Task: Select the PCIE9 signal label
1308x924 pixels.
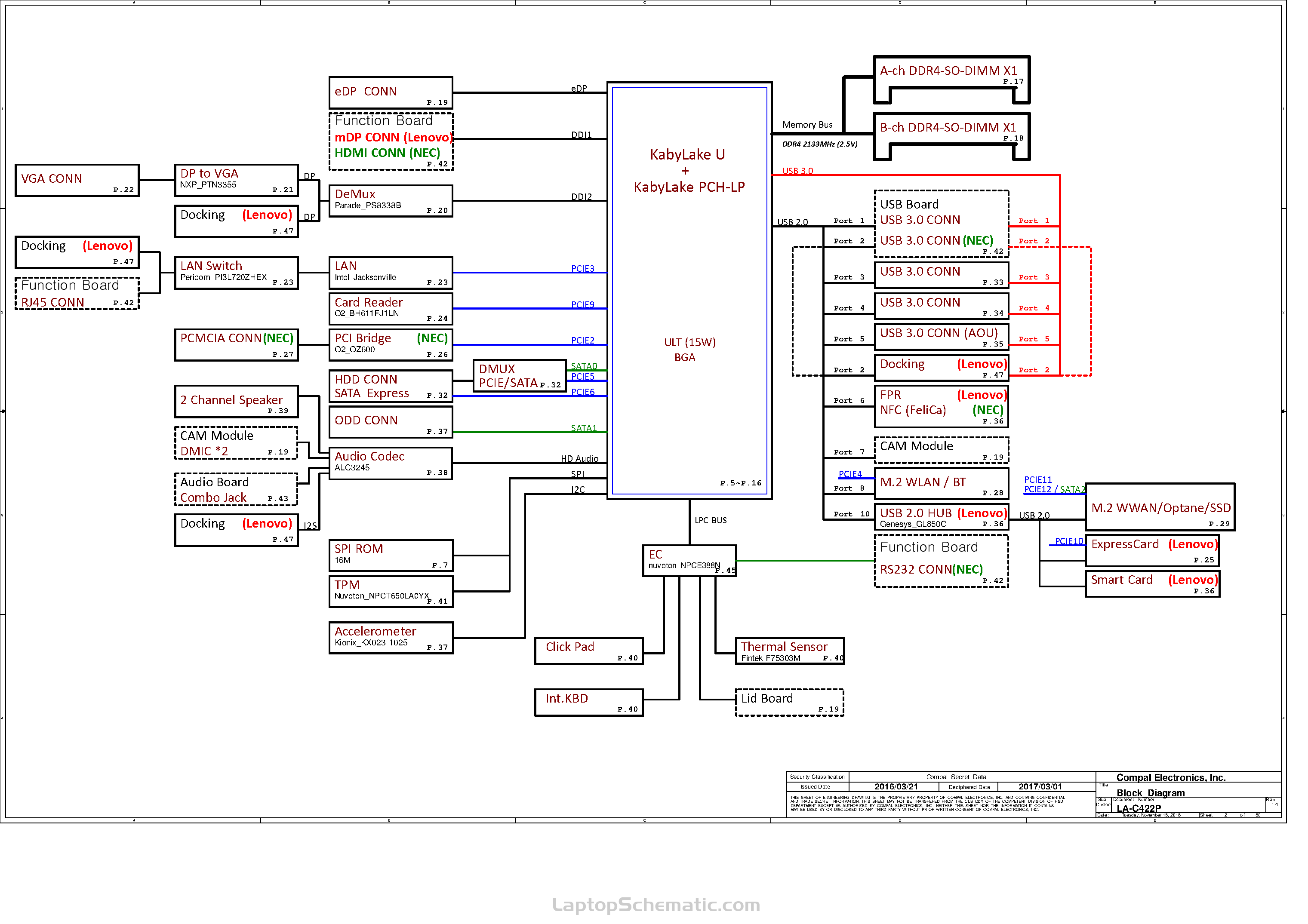Action: (583, 304)
